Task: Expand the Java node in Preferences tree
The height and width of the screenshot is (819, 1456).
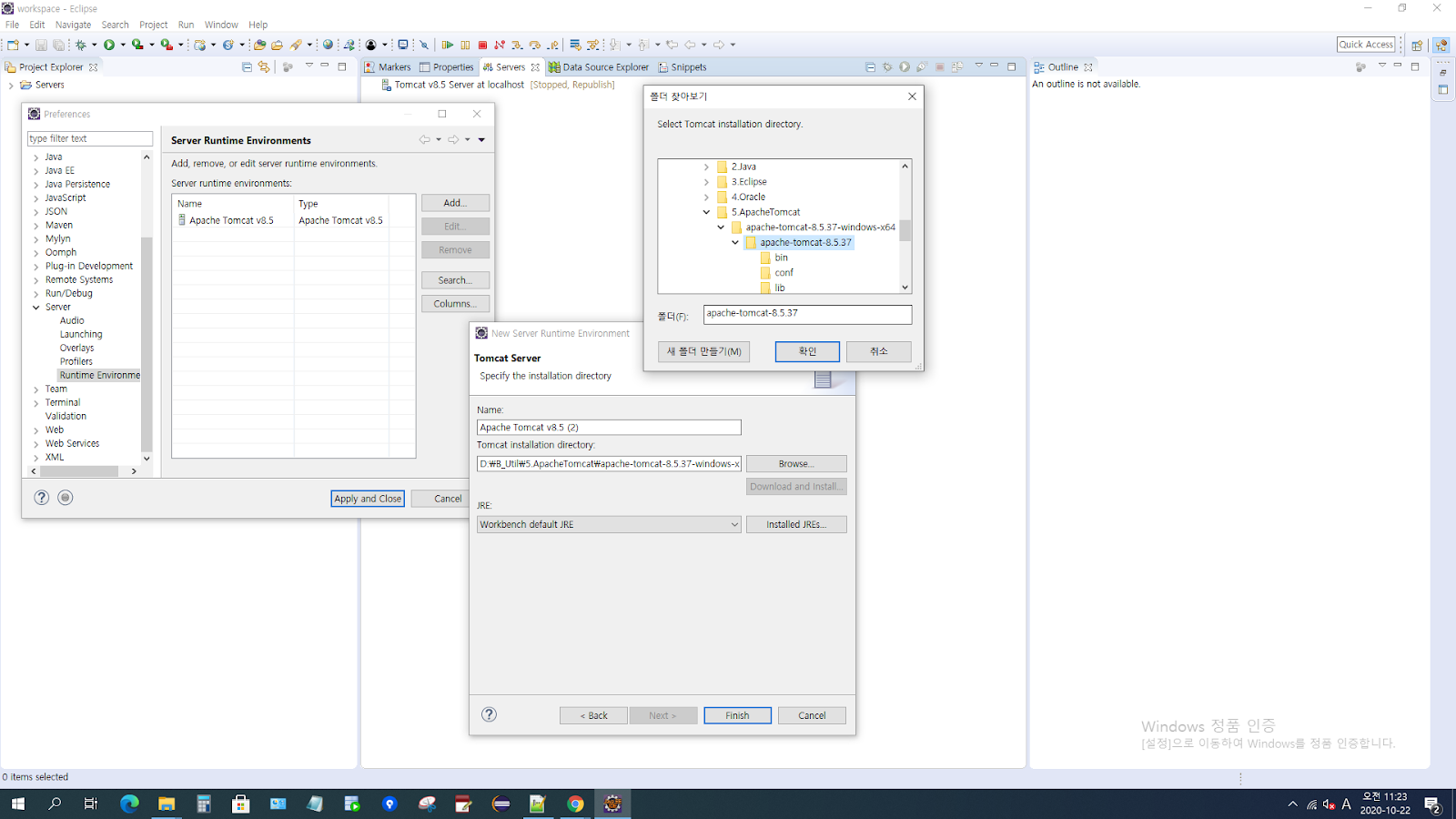Action: click(x=36, y=157)
